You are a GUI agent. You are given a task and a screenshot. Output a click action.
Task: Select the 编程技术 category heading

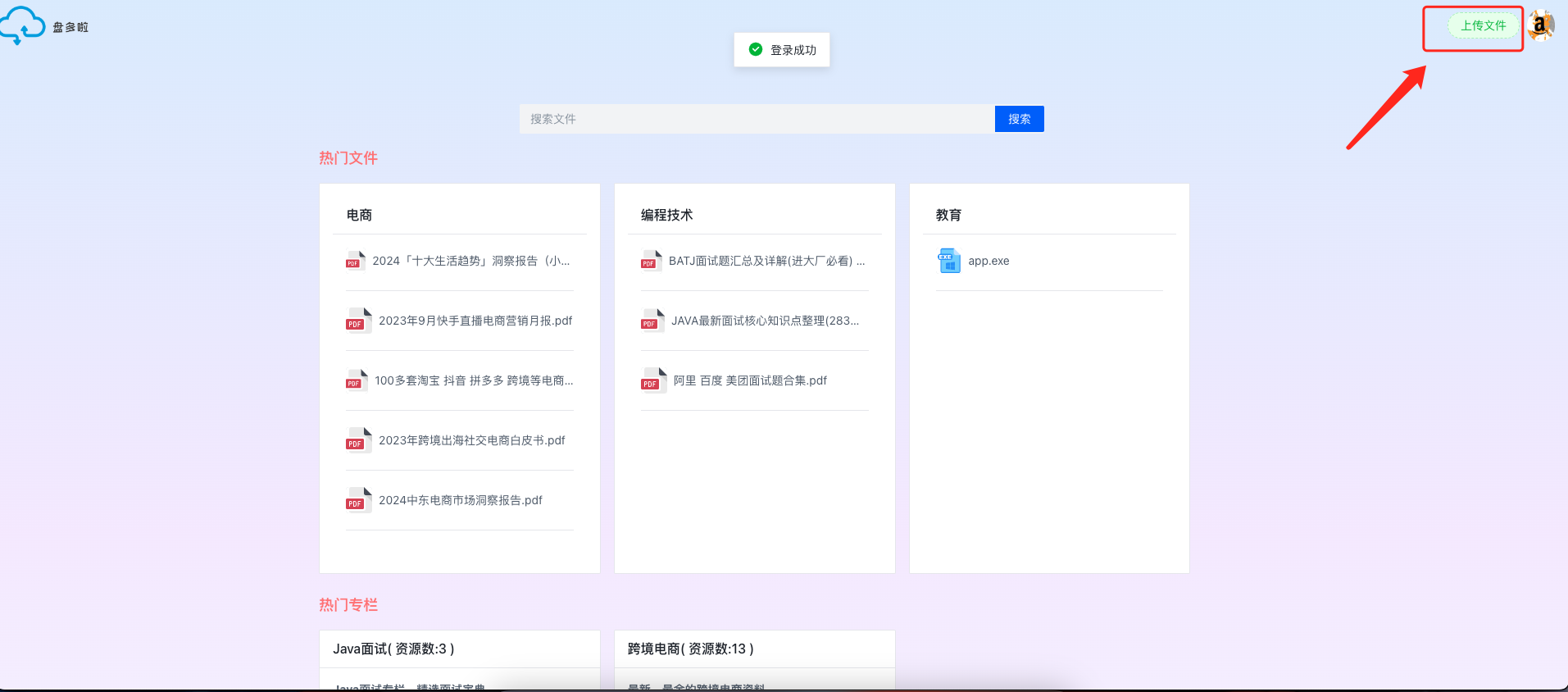pyautogui.click(x=666, y=215)
